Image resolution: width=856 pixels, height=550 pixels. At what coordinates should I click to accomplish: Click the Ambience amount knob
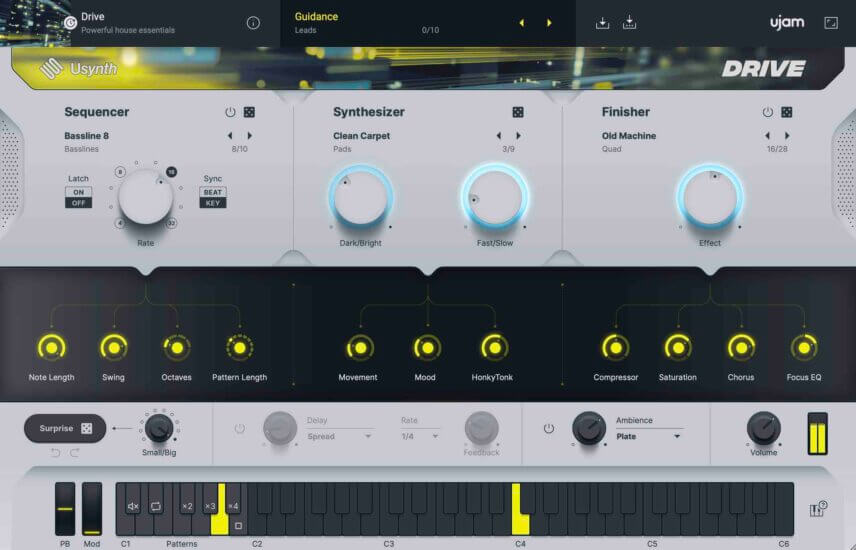pyautogui.click(x=588, y=428)
